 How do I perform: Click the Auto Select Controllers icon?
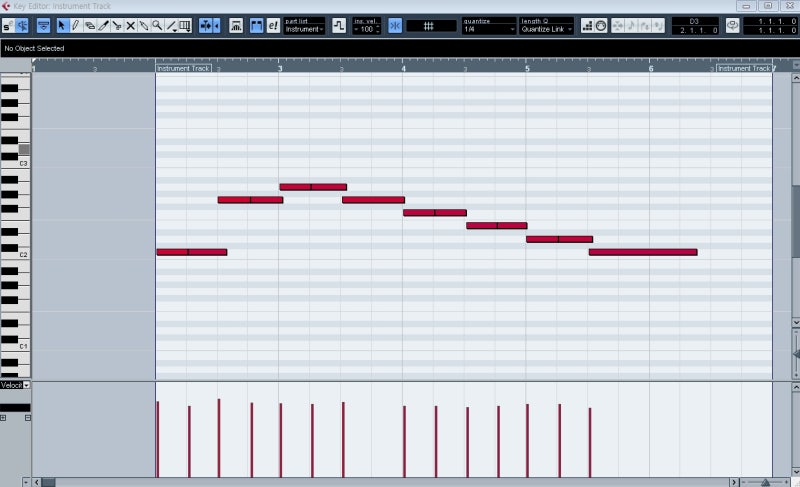click(x=236, y=25)
